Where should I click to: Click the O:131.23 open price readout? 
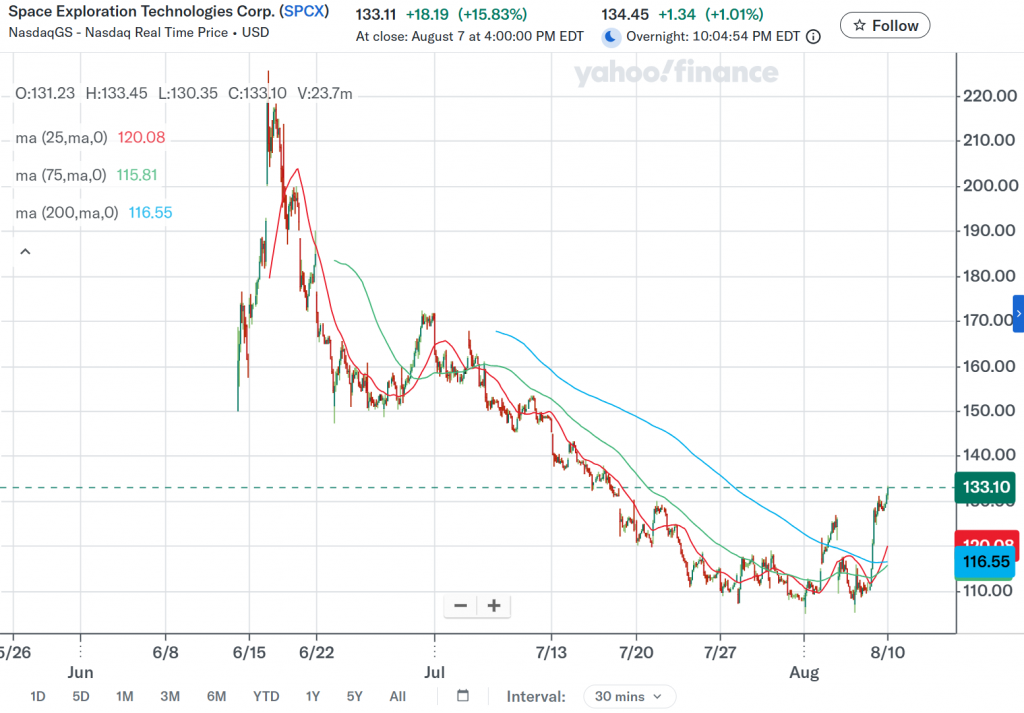[x=45, y=93]
